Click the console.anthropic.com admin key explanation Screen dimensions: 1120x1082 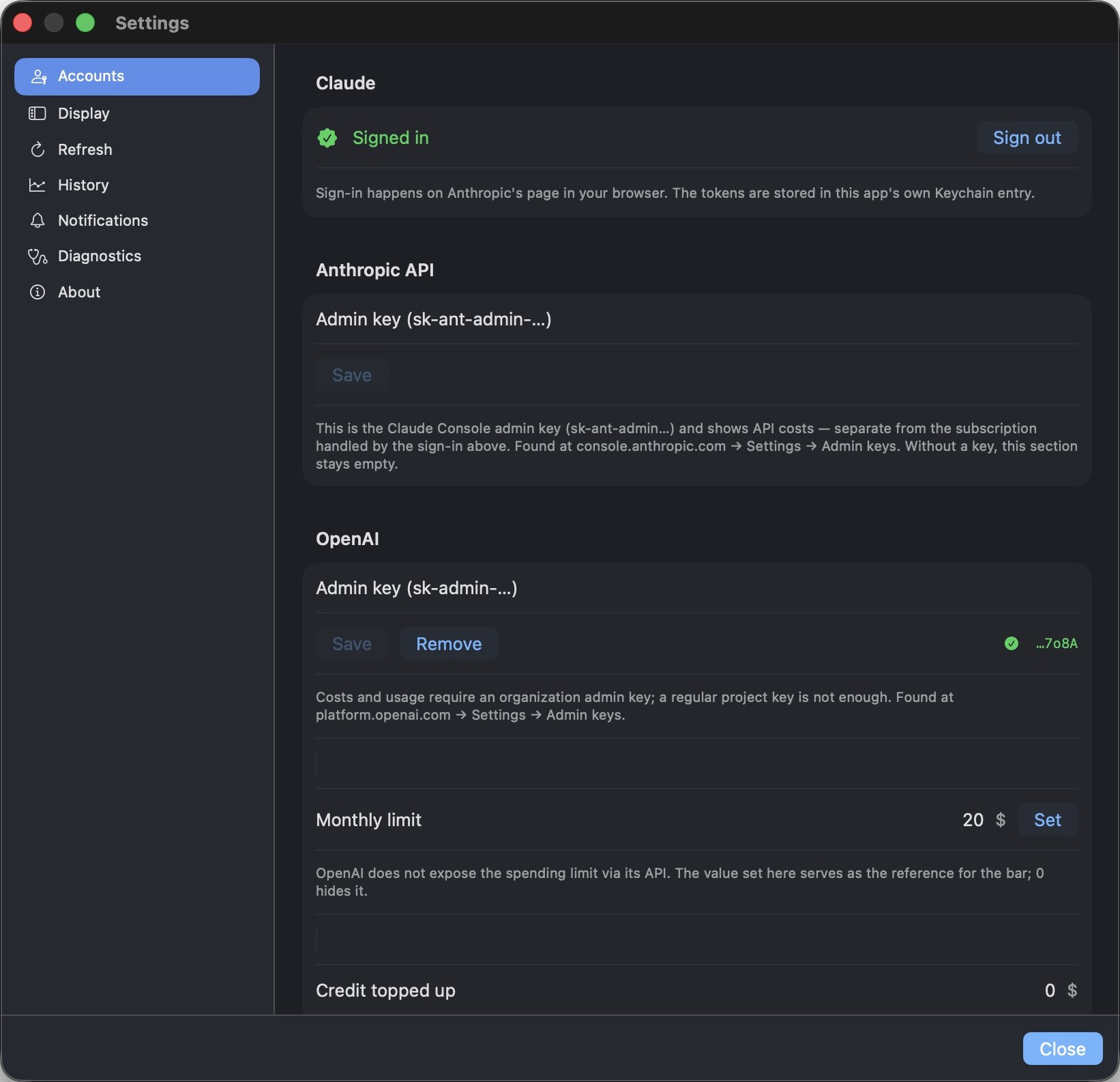pyautogui.click(x=696, y=446)
